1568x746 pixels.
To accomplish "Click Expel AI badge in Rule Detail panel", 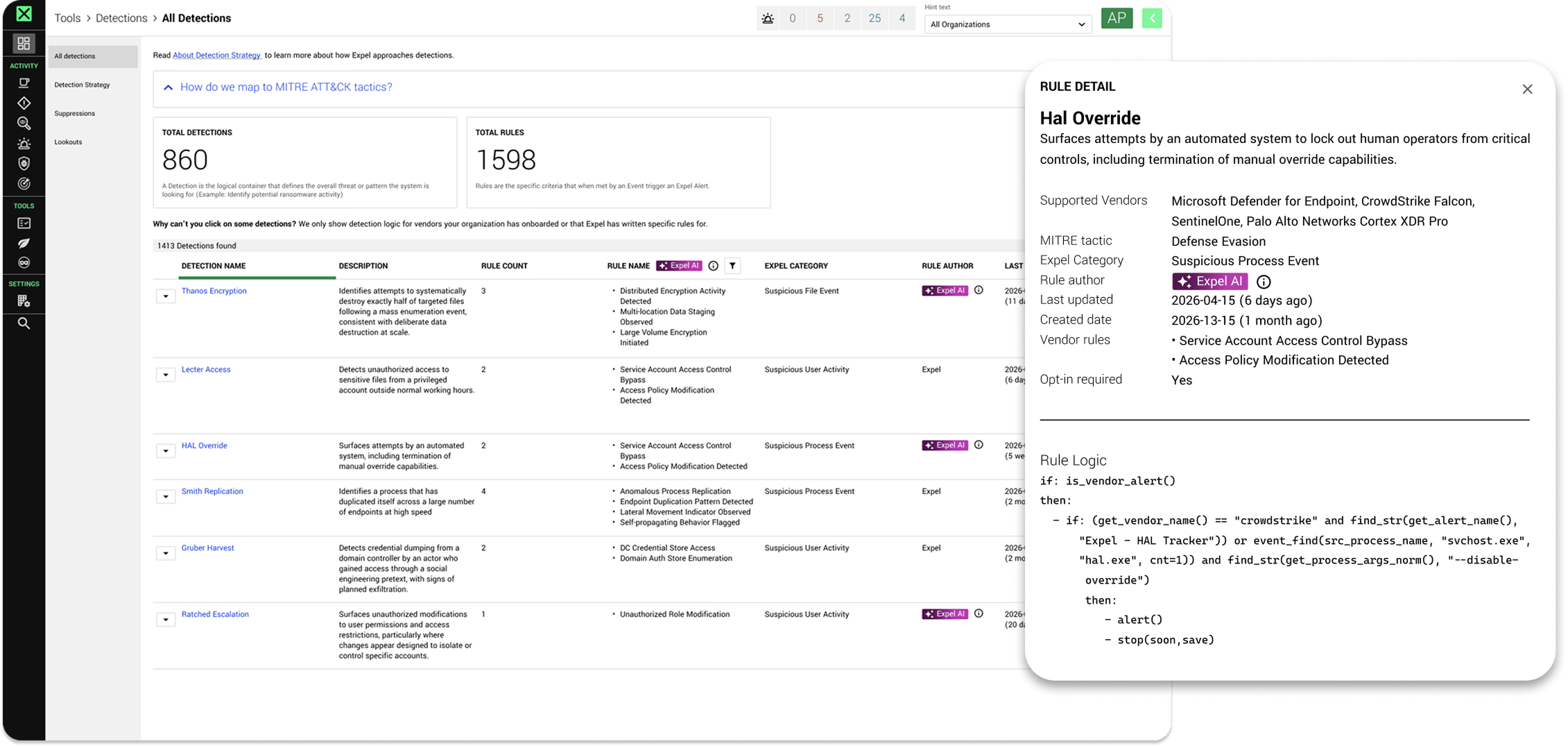I will 1209,282.
